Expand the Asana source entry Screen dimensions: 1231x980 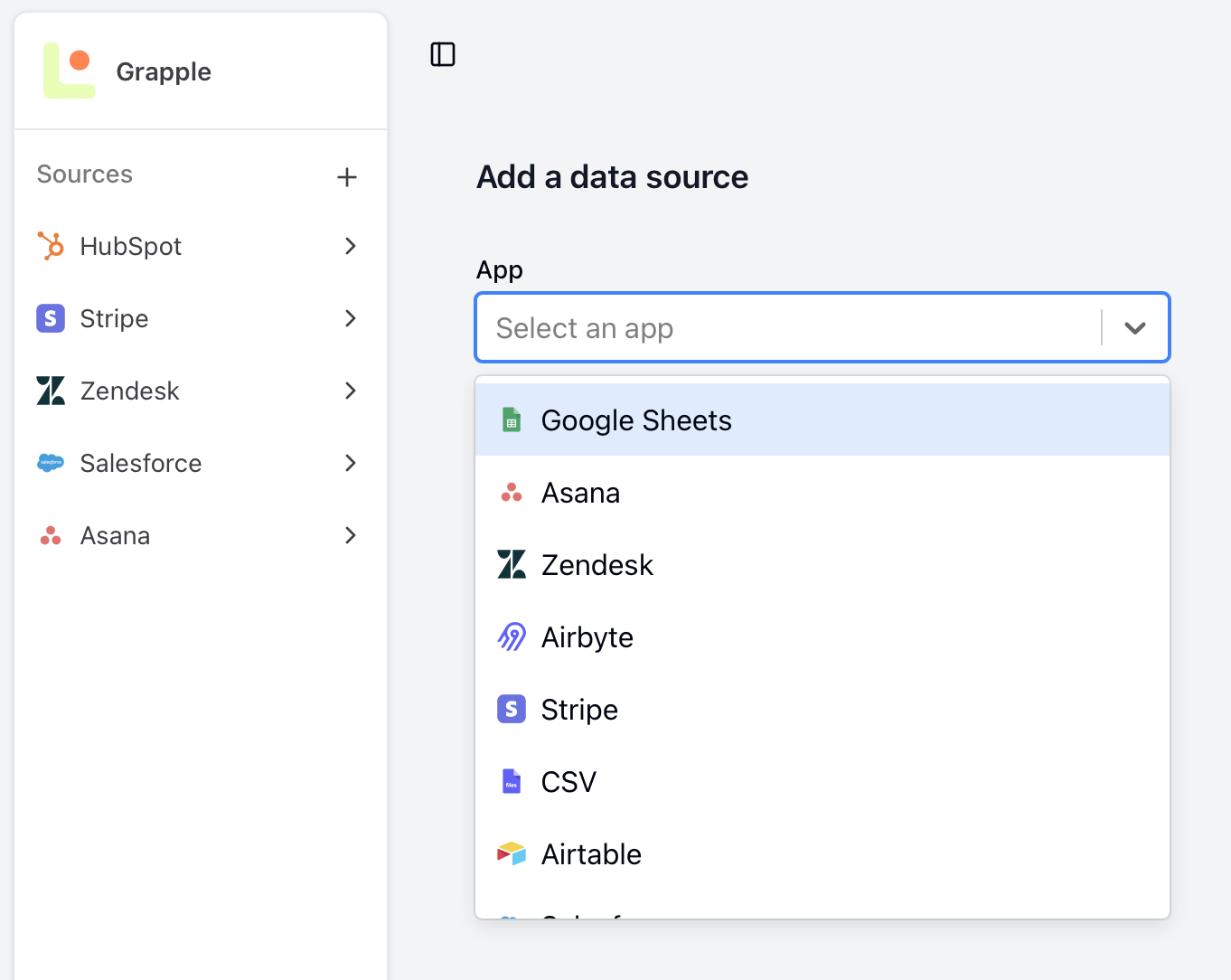tap(350, 535)
